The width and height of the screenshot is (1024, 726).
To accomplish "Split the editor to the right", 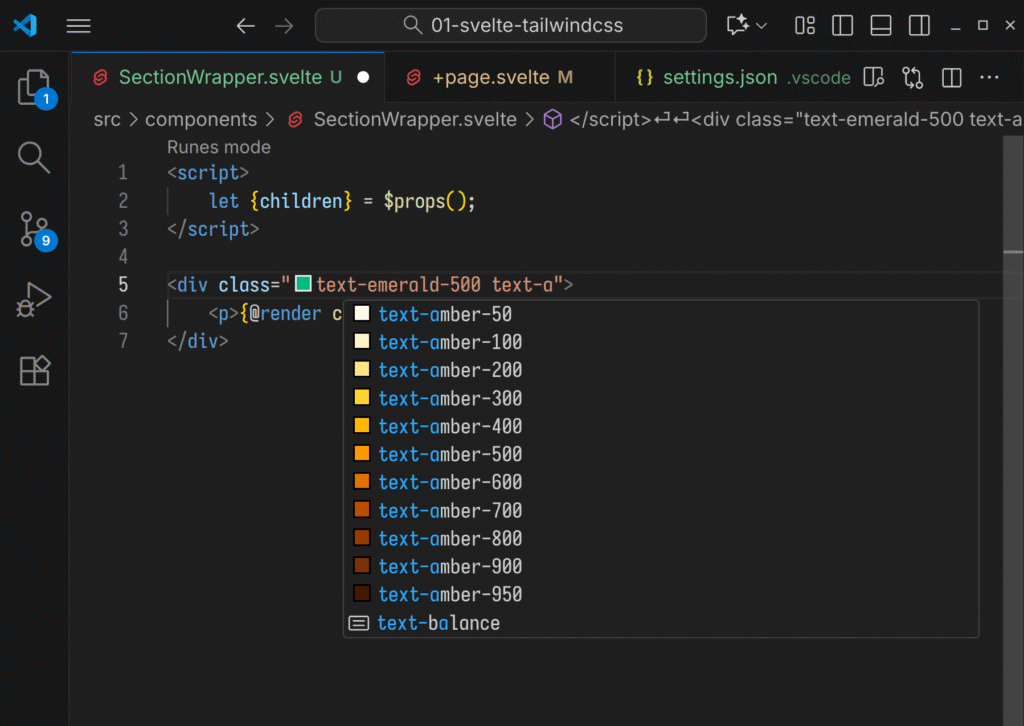I will [952, 77].
